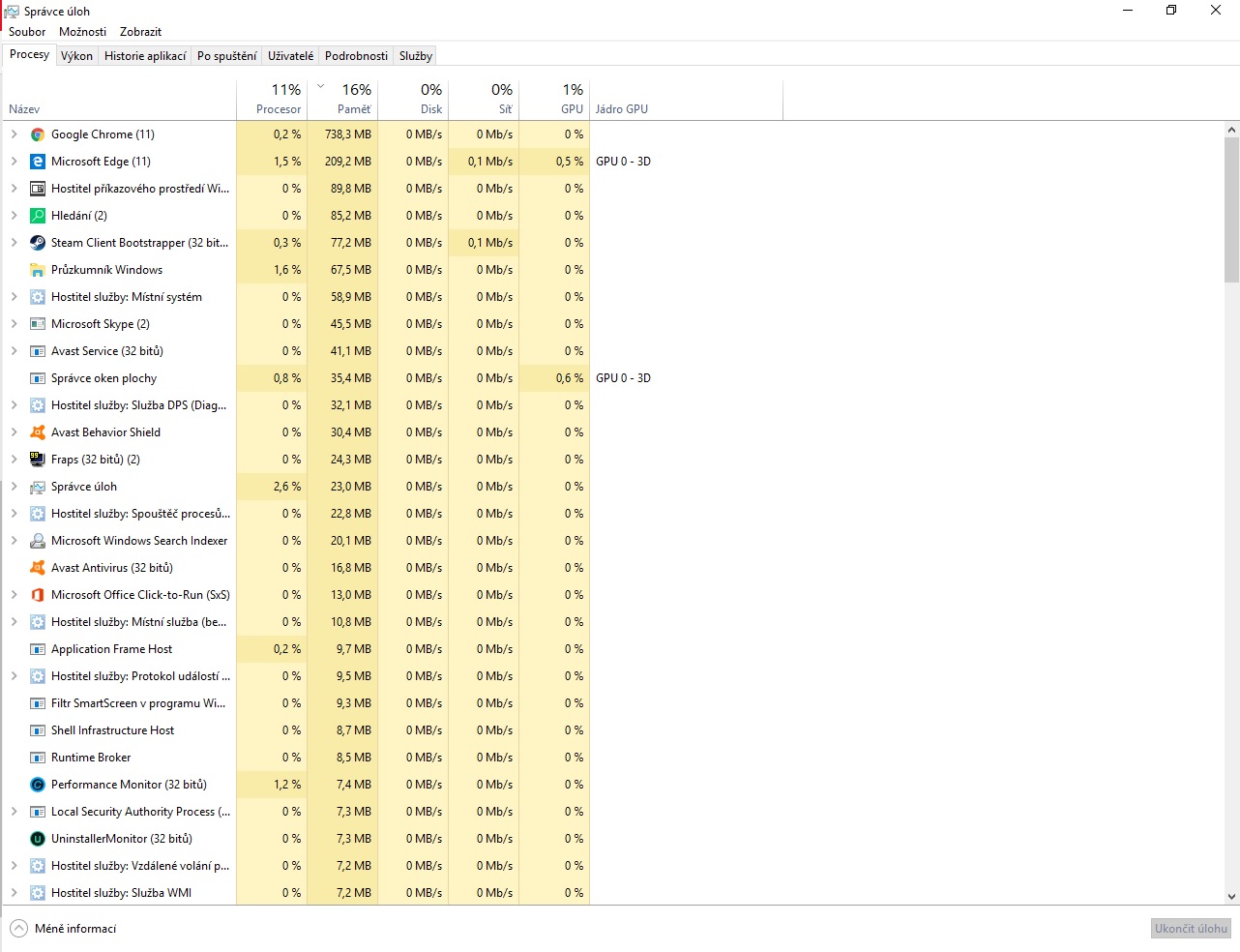Click the Microsoft Edge process icon
The height and width of the screenshot is (952, 1240).
click(x=38, y=162)
